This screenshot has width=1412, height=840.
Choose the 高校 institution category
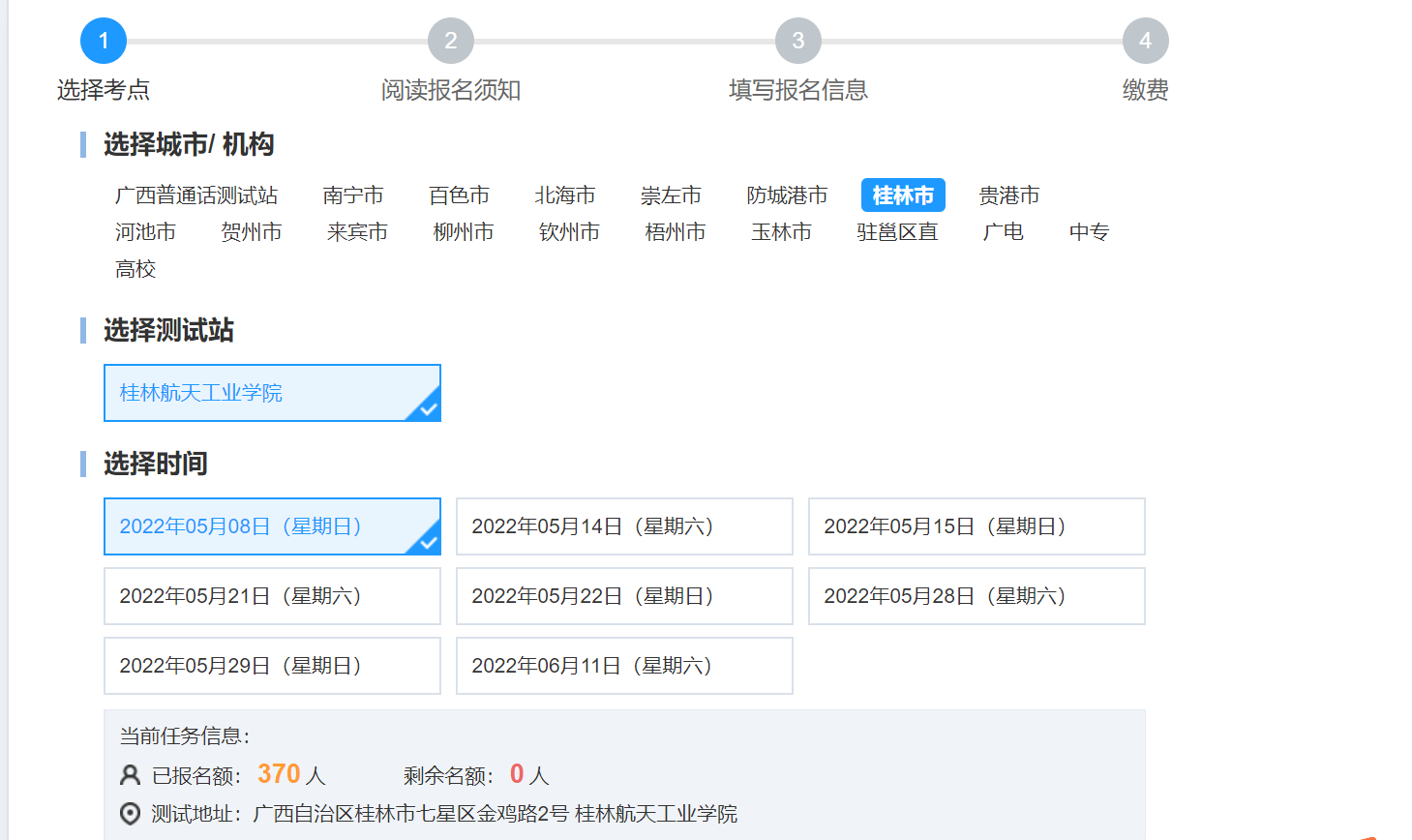pyautogui.click(x=135, y=269)
